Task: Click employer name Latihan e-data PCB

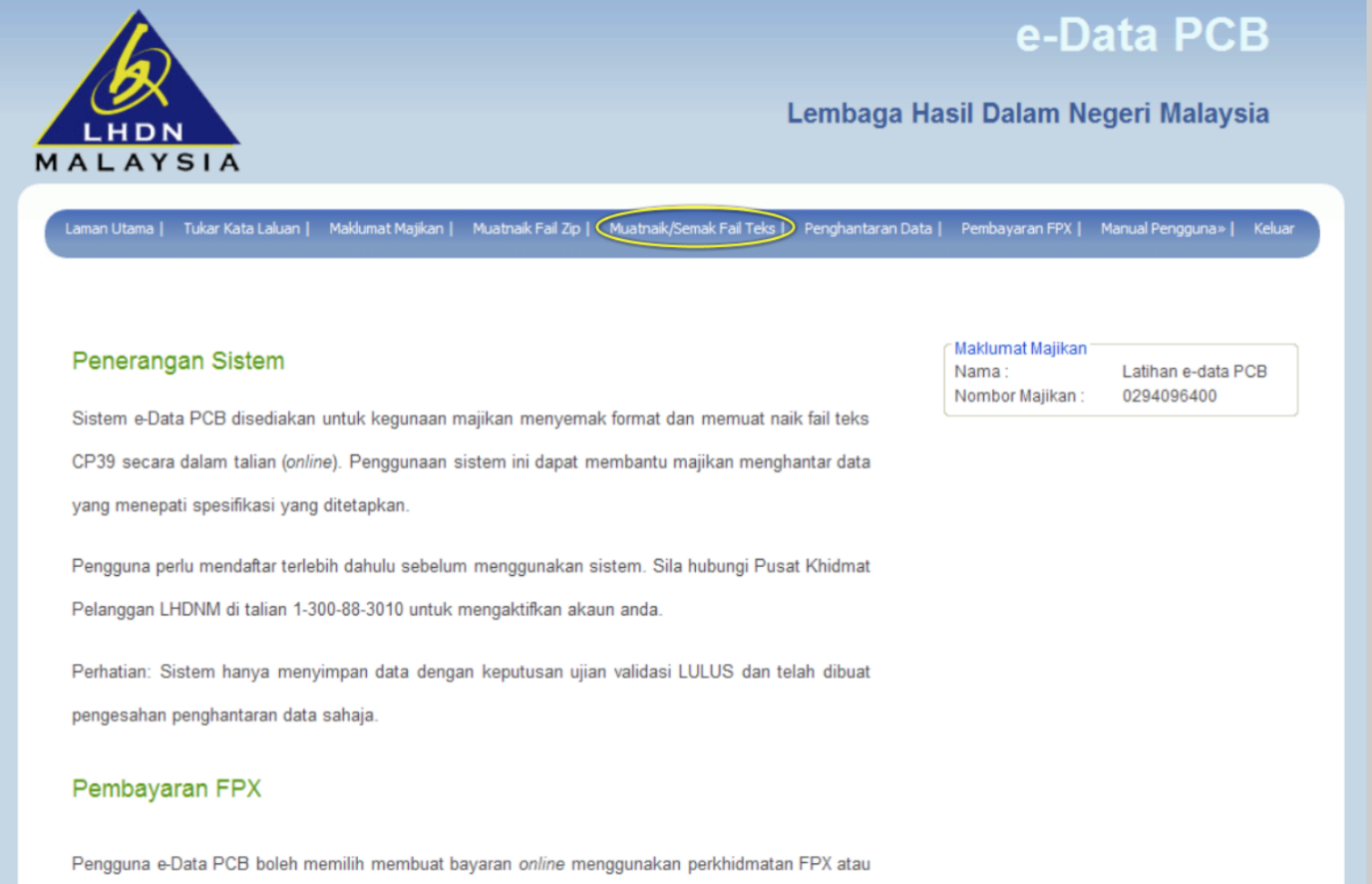Action: [x=1195, y=372]
